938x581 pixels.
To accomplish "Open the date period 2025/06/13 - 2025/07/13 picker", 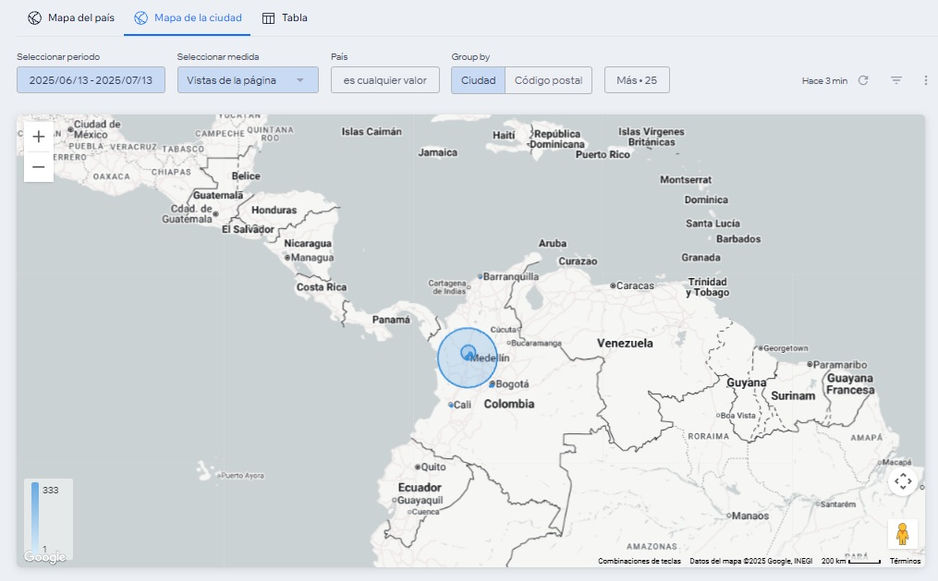I will [91, 80].
